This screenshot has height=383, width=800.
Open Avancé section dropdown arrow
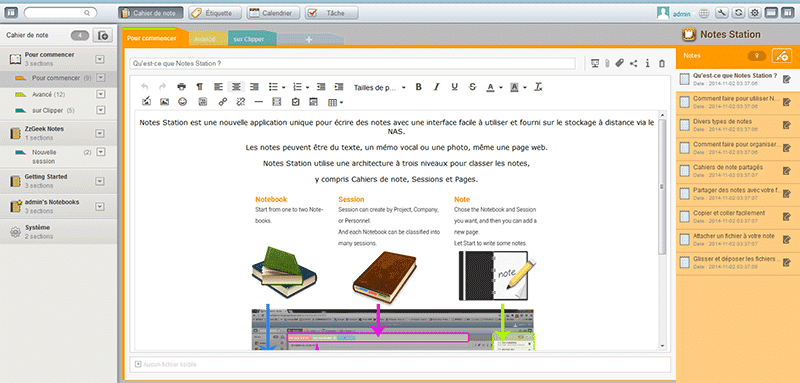pyautogui.click(x=101, y=94)
